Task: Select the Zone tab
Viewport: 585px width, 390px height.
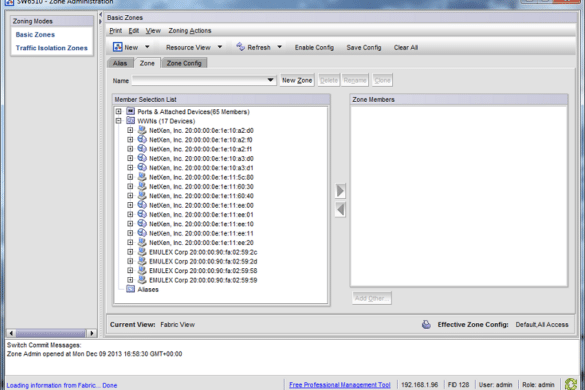Action: tap(147, 63)
